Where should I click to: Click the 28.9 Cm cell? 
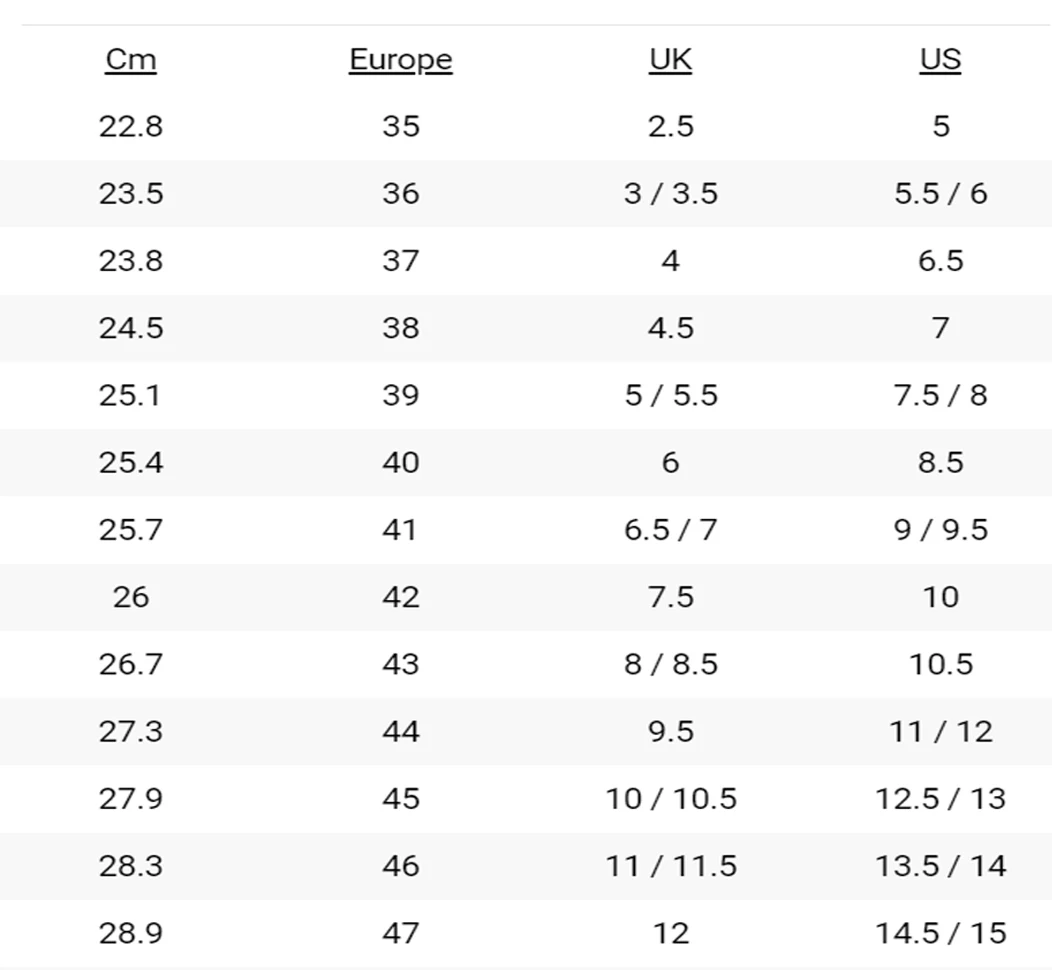click(131, 933)
